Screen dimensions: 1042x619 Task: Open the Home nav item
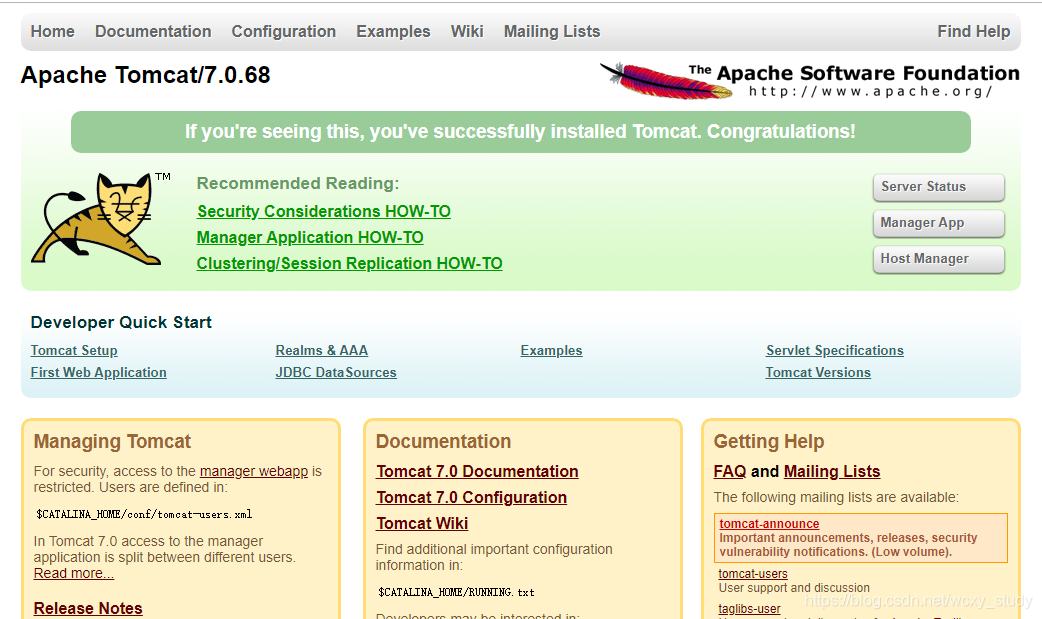(52, 31)
